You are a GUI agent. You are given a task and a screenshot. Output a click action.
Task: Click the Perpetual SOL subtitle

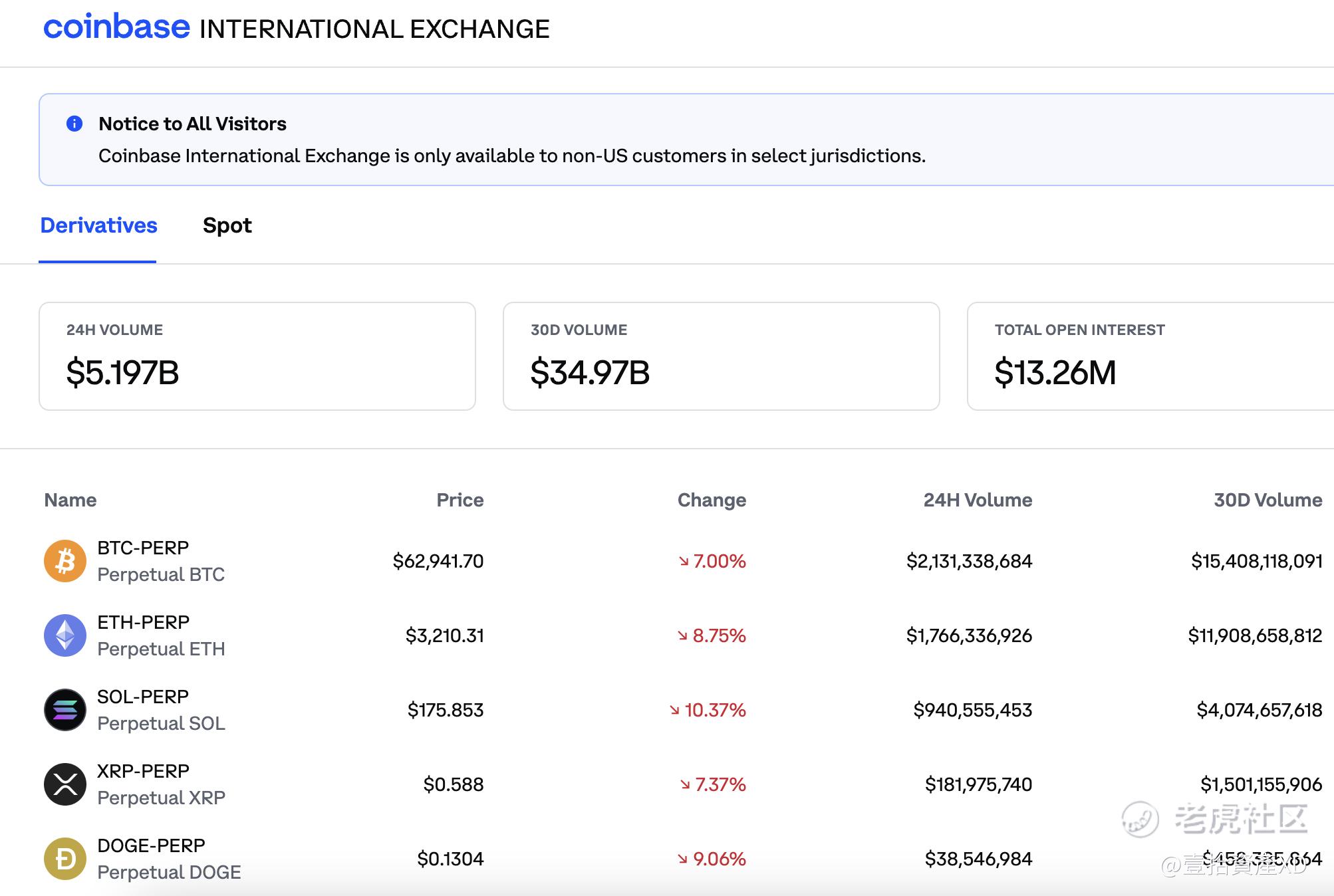(x=161, y=723)
